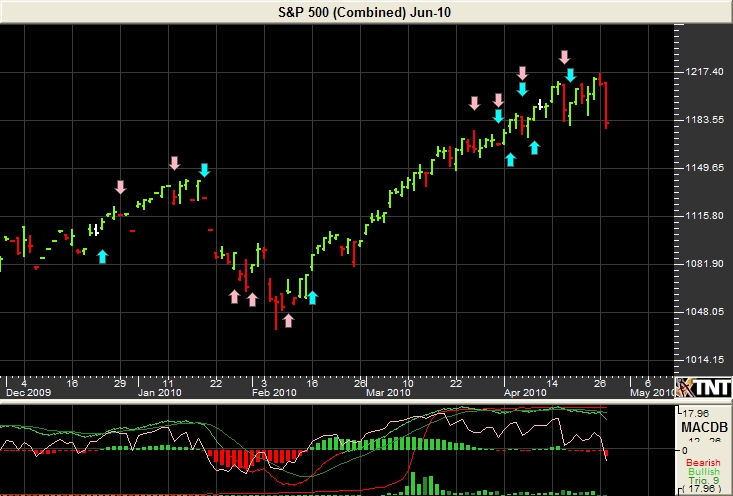Click the day 11 tick label
This screenshot has width=733, height=496.
168,383
